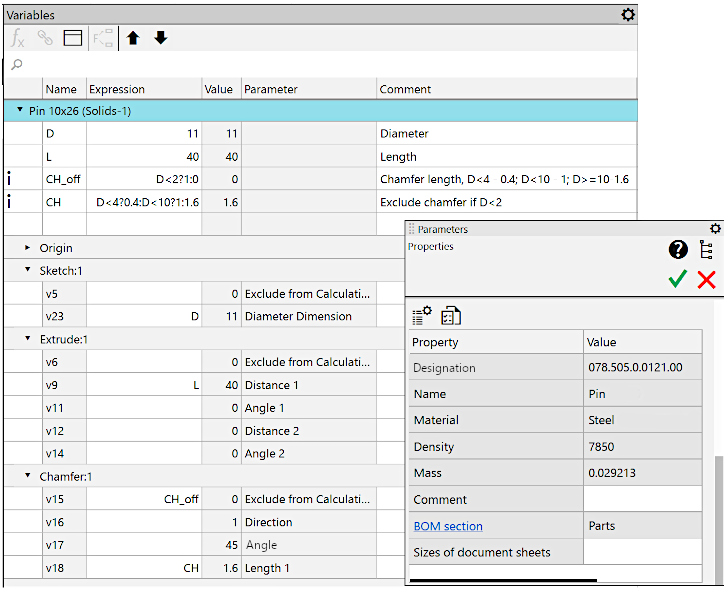
Task: Expand the Origin tree node
Action: click(x=28, y=248)
